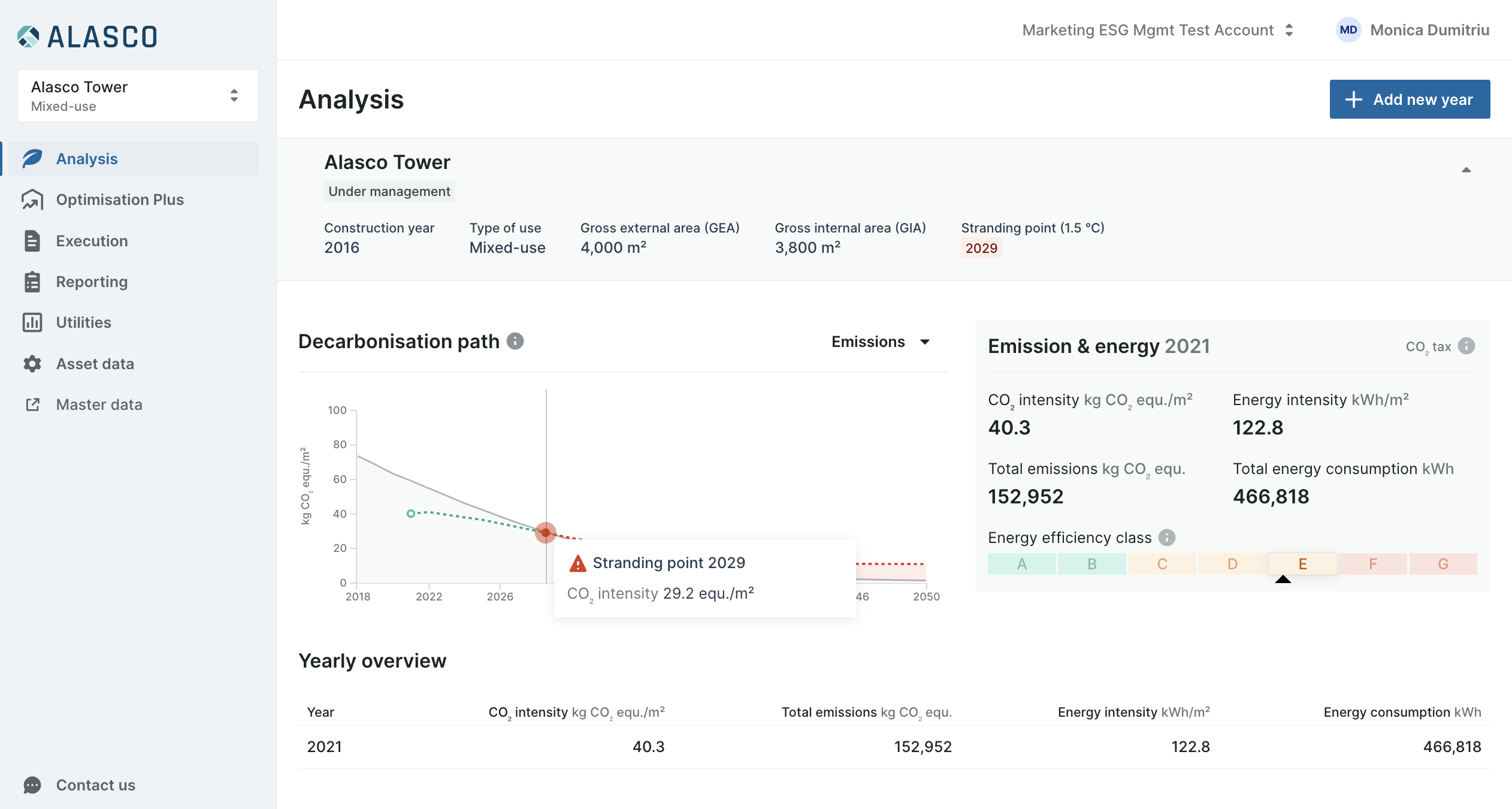Open the Emissions chart dropdown

pos(881,342)
